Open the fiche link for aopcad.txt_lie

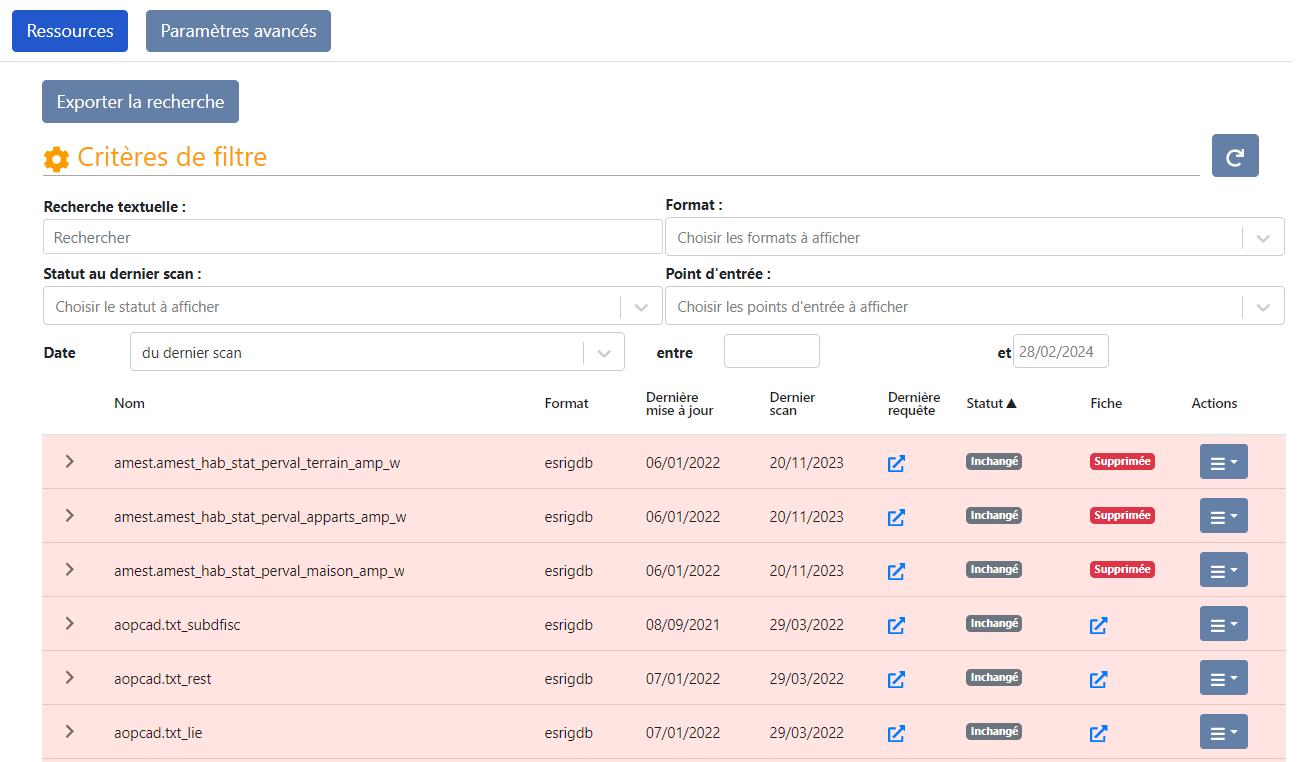(x=1098, y=733)
